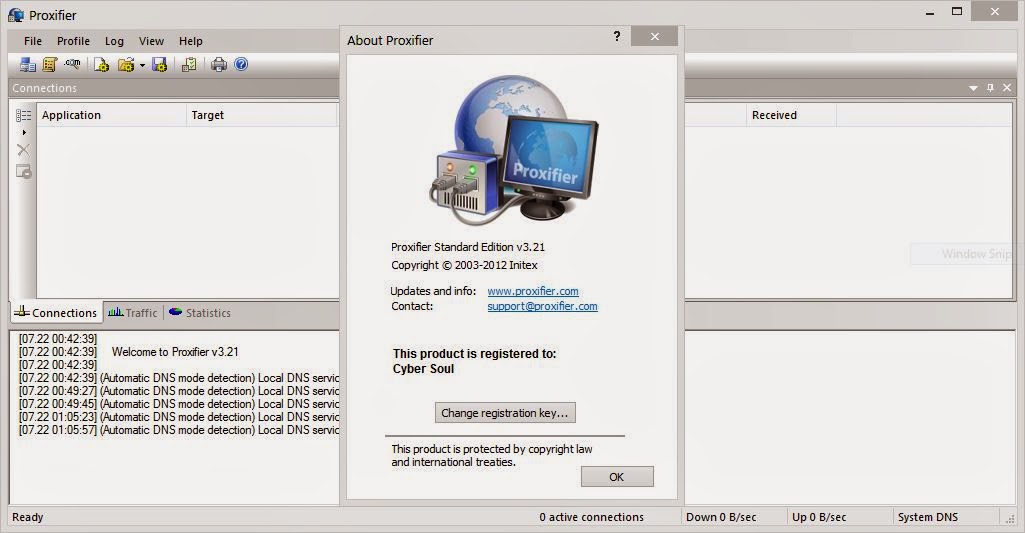Click status bar resize grip
The height and width of the screenshot is (533, 1025).
click(1011, 519)
